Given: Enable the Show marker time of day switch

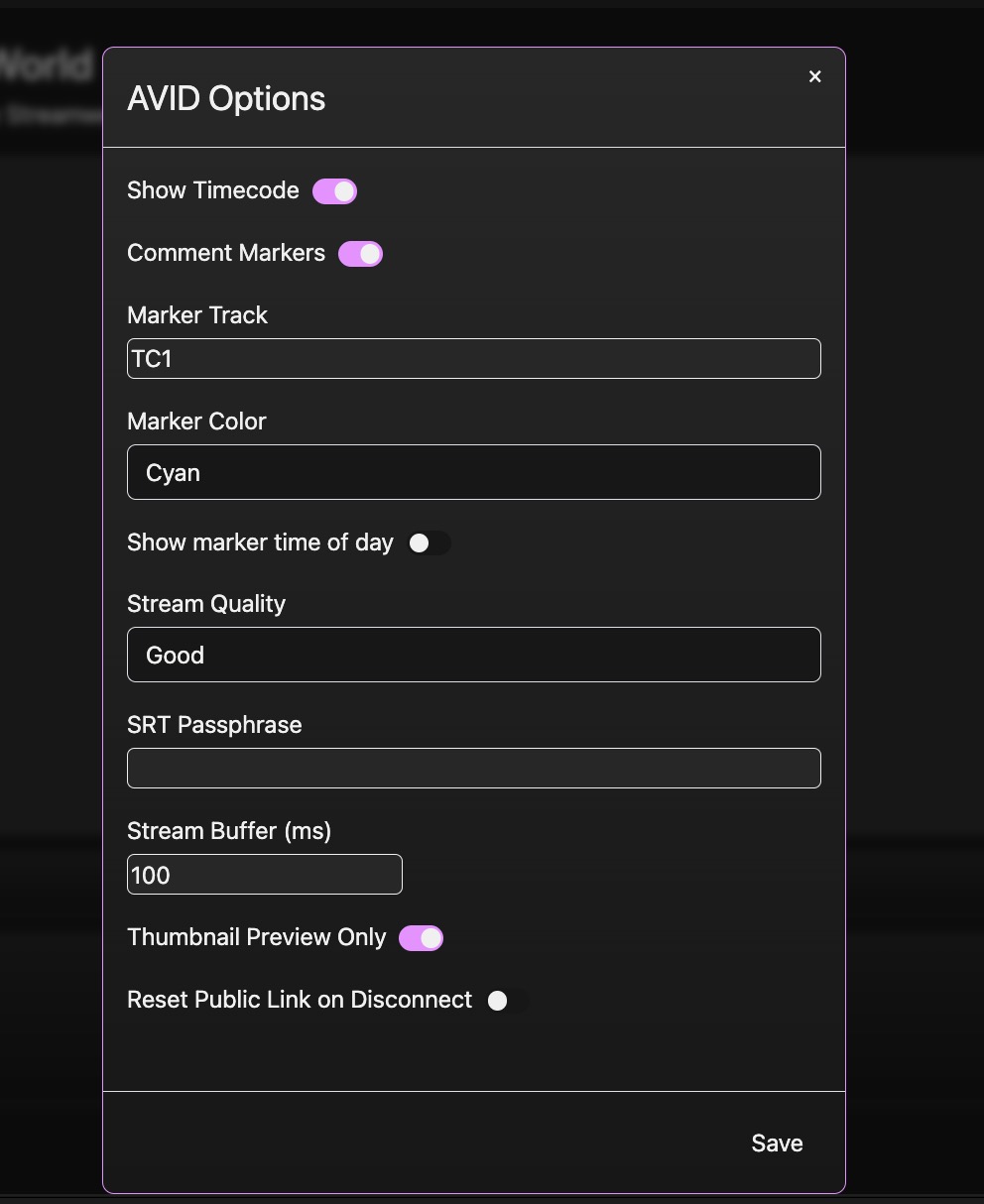Looking at the screenshot, I should click(429, 543).
